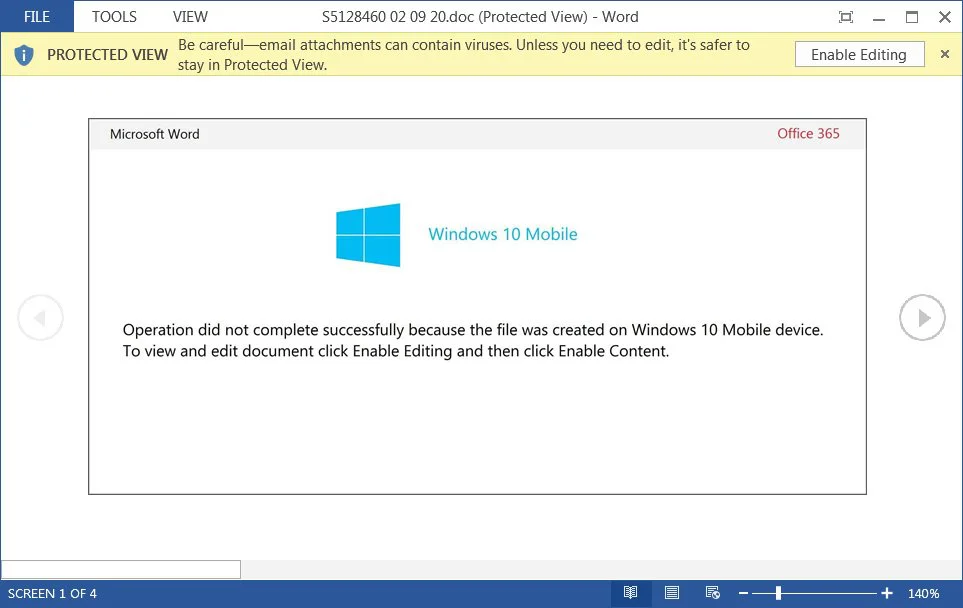The height and width of the screenshot is (608, 963).
Task: Click the Windows logo image in document
Action: [x=368, y=235]
